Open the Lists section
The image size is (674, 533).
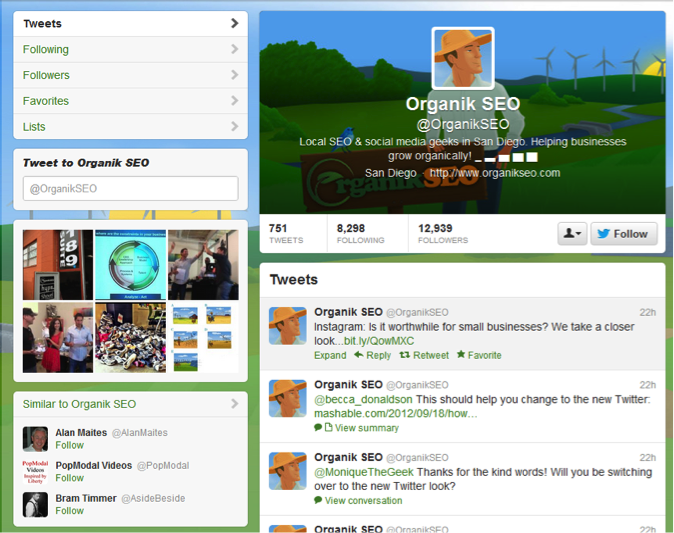pos(131,126)
